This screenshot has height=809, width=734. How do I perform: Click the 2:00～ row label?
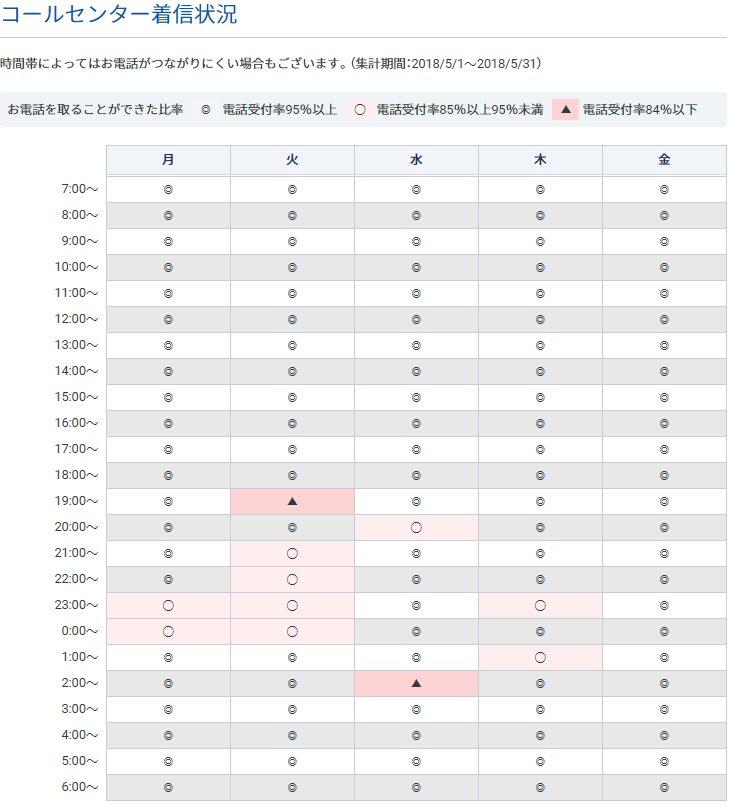coord(80,683)
